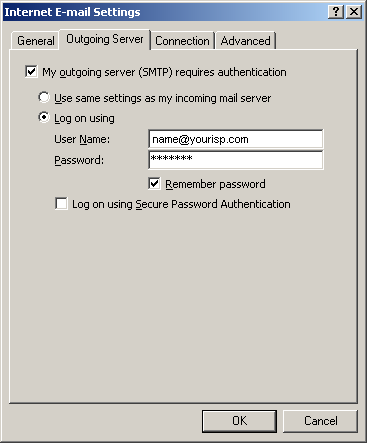
Task: Disable the Remember password checkbox
Action: click(x=154, y=184)
